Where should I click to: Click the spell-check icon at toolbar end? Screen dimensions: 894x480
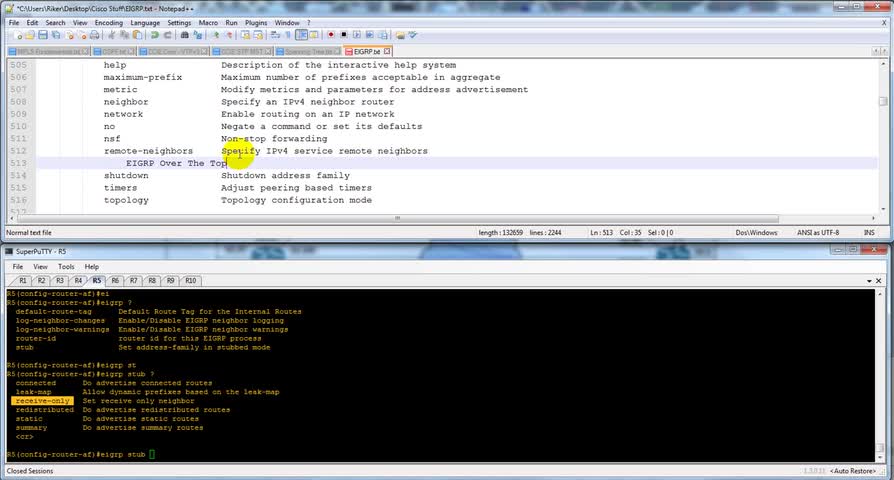(413, 35)
